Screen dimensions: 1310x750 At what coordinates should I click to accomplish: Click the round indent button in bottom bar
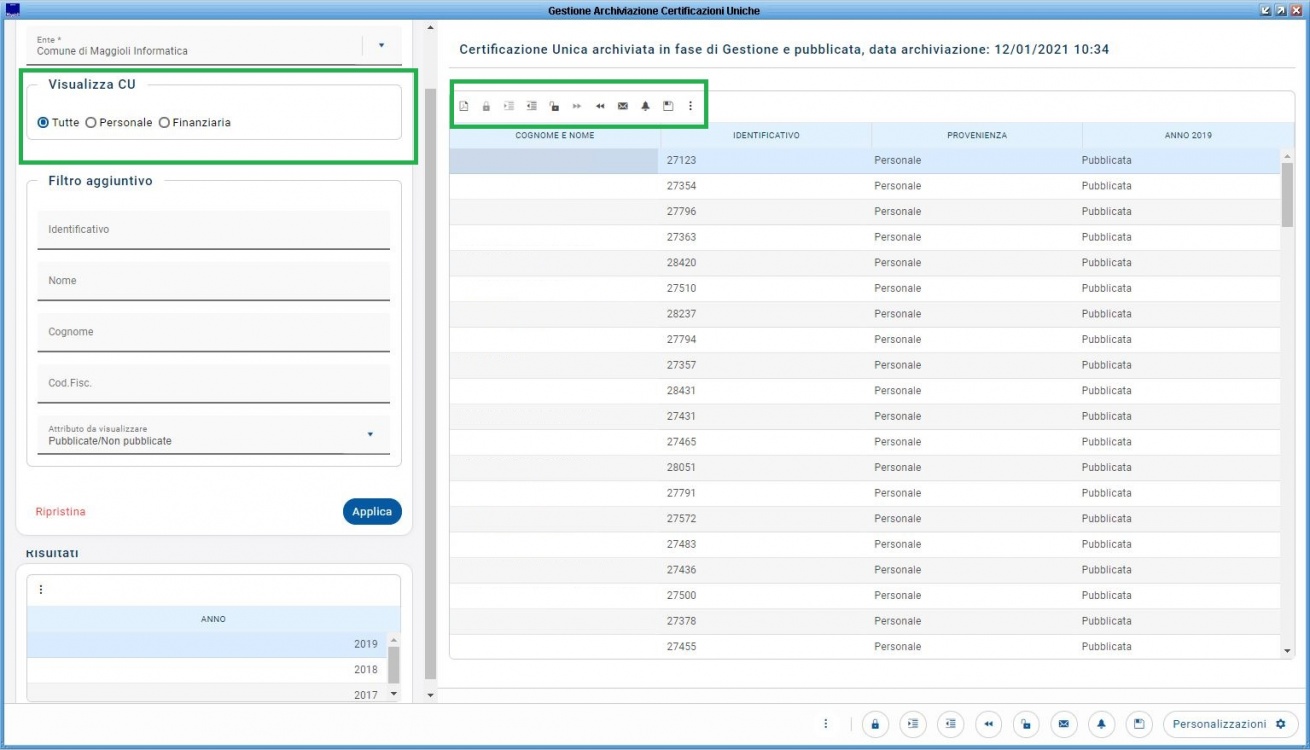912,724
